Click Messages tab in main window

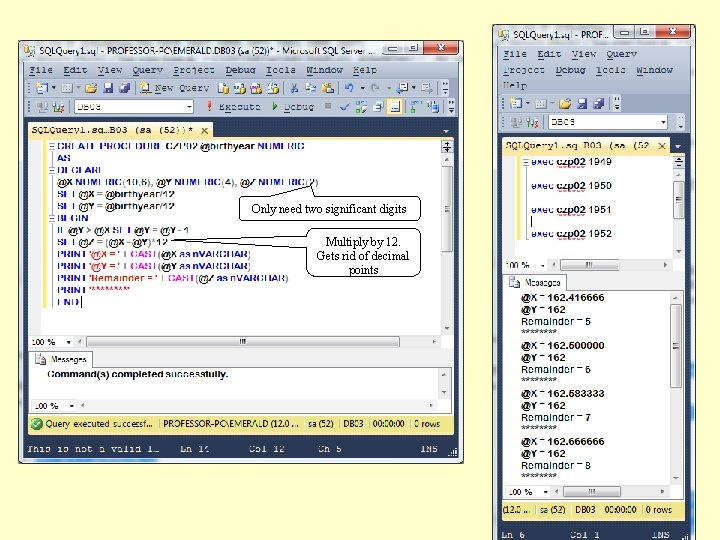coord(62,359)
